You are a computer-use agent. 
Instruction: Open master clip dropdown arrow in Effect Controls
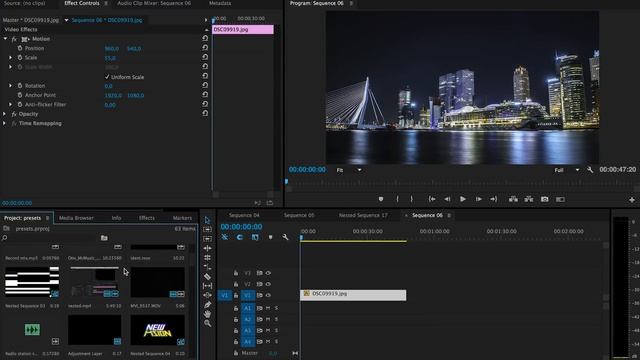[x=66, y=20]
